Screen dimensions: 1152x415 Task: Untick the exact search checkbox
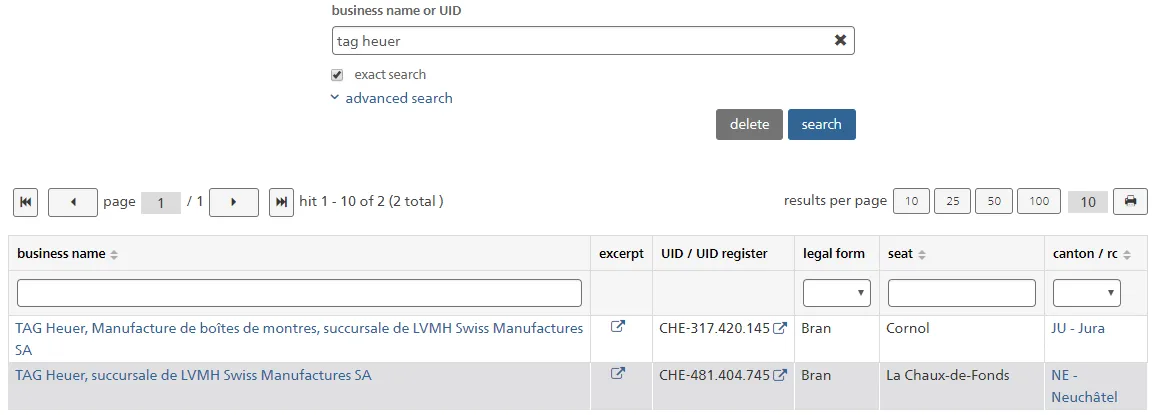coord(337,75)
